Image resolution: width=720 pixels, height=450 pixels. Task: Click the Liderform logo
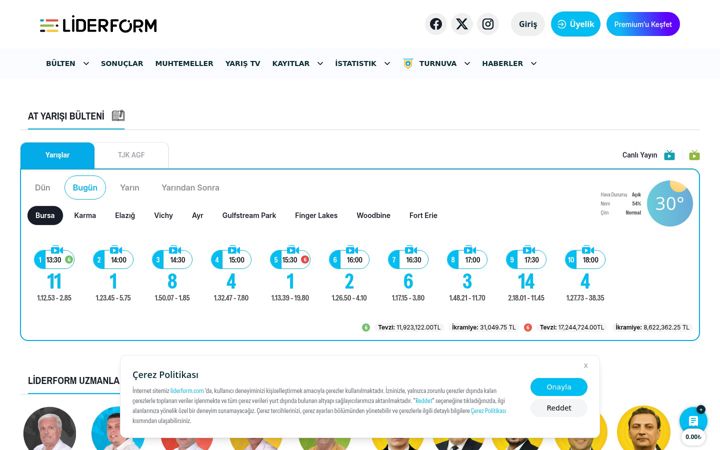pyautogui.click(x=98, y=25)
